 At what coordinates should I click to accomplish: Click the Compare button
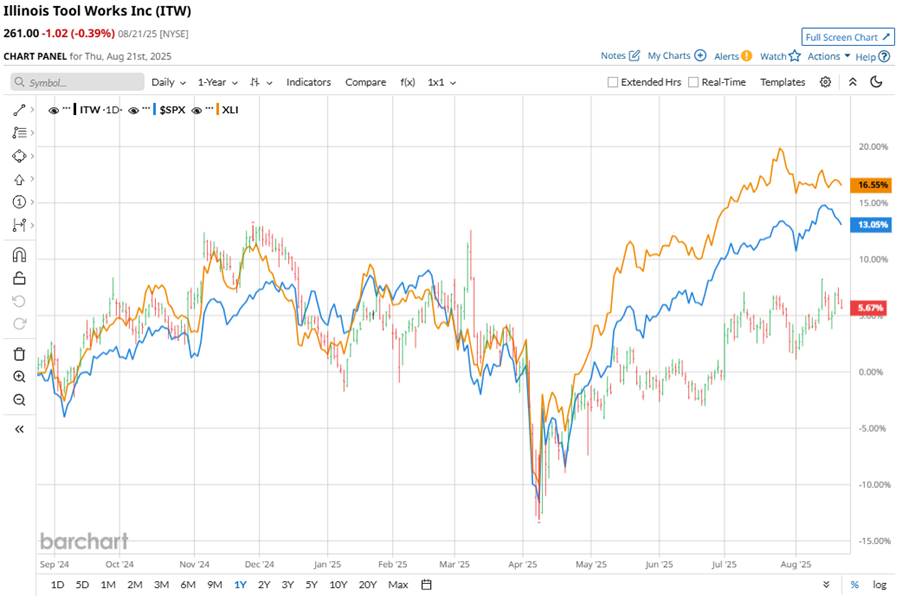coord(365,82)
